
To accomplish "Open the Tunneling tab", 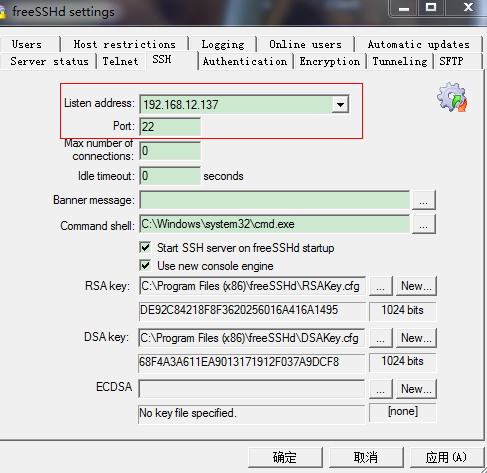I will [x=400, y=61].
